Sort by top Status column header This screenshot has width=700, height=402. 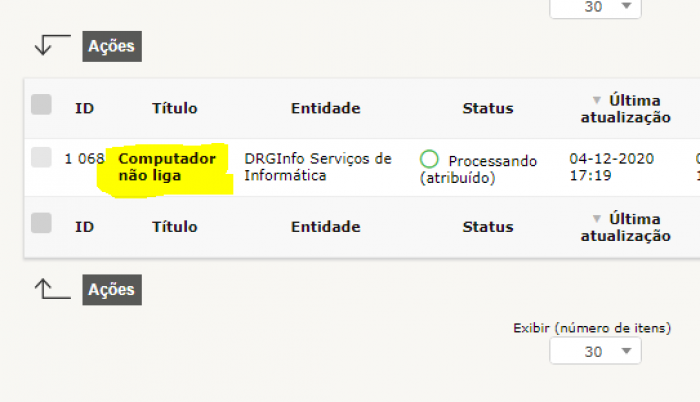point(487,108)
